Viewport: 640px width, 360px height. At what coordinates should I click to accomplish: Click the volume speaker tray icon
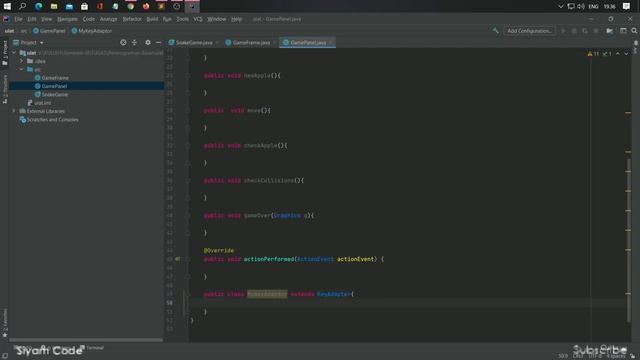click(581, 6)
